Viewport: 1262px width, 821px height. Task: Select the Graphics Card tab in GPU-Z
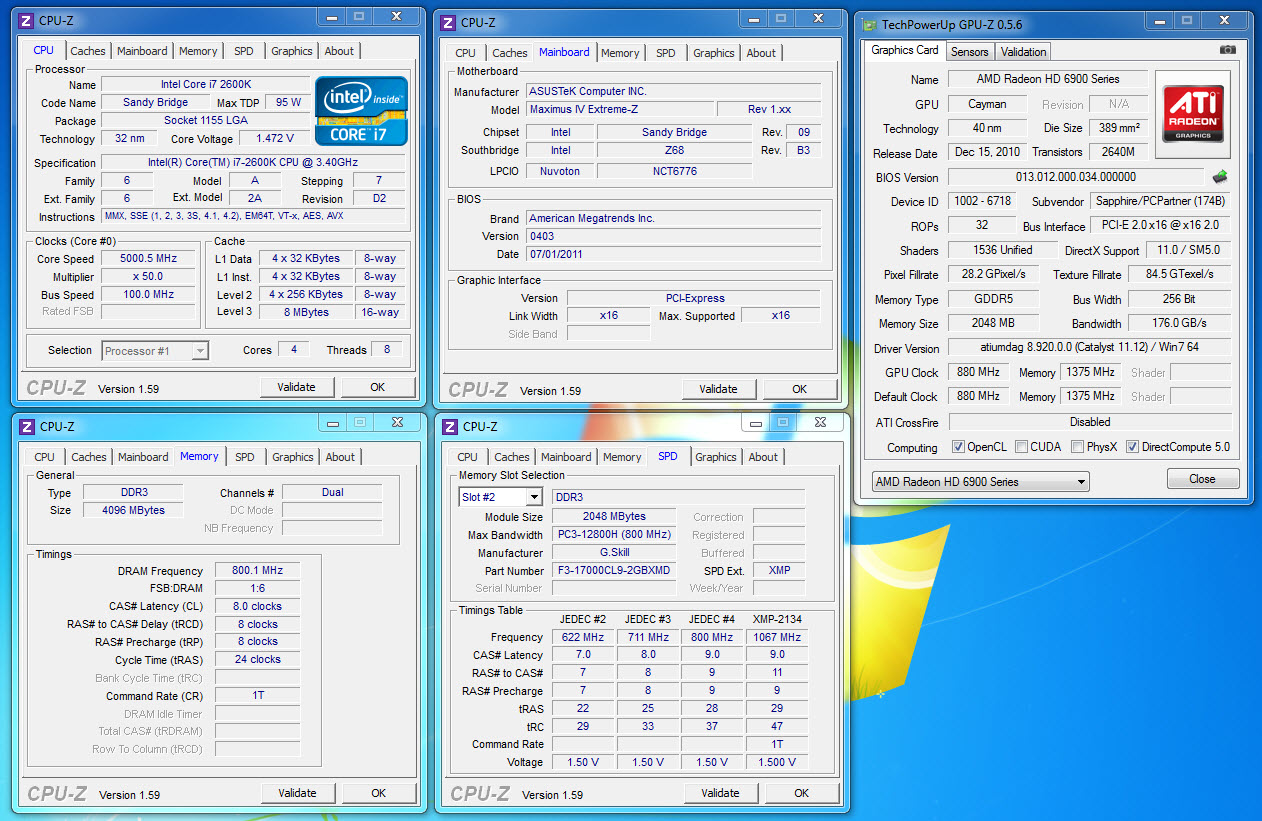pyautogui.click(x=905, y=50)
